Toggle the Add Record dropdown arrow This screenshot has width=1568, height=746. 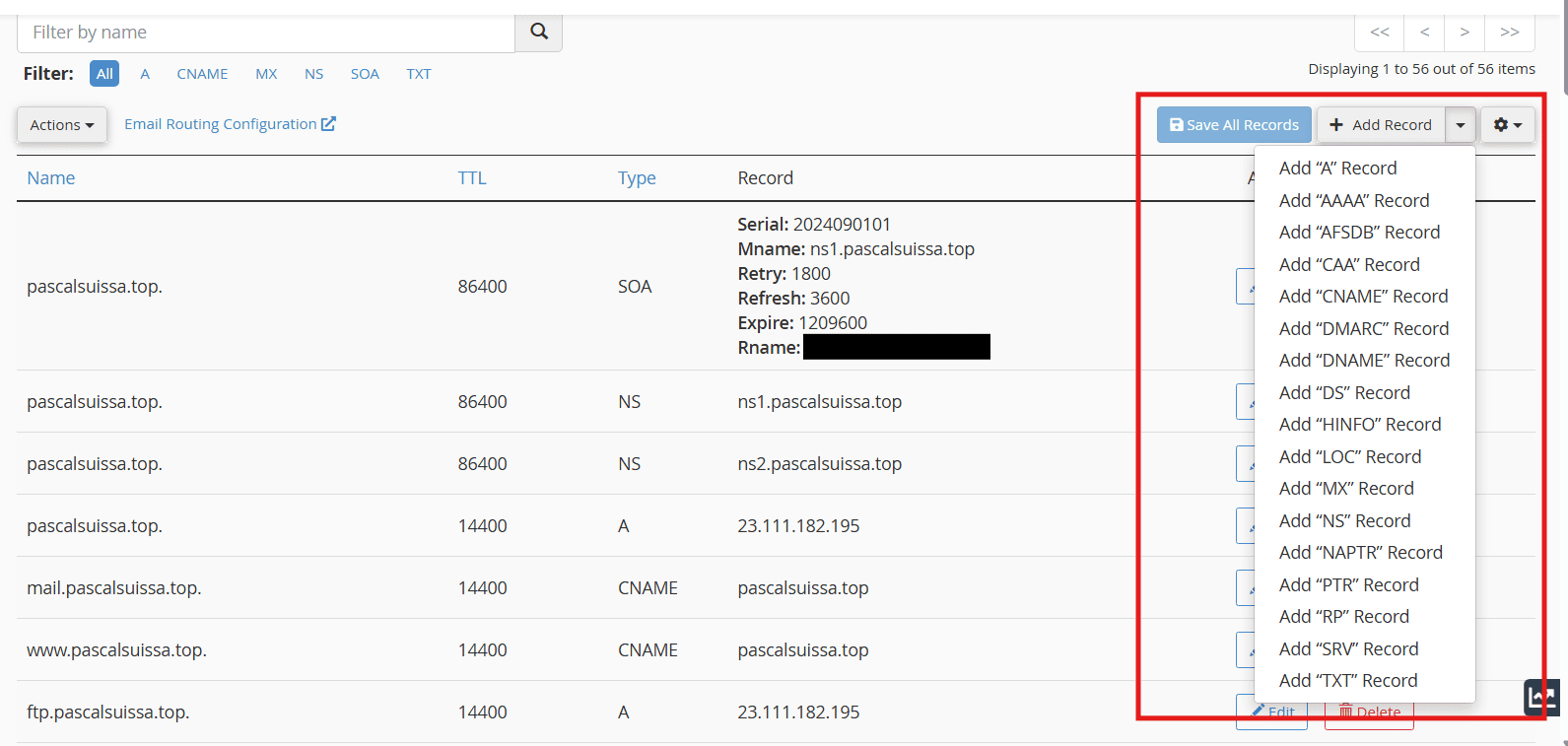[x=1461, y=125]
